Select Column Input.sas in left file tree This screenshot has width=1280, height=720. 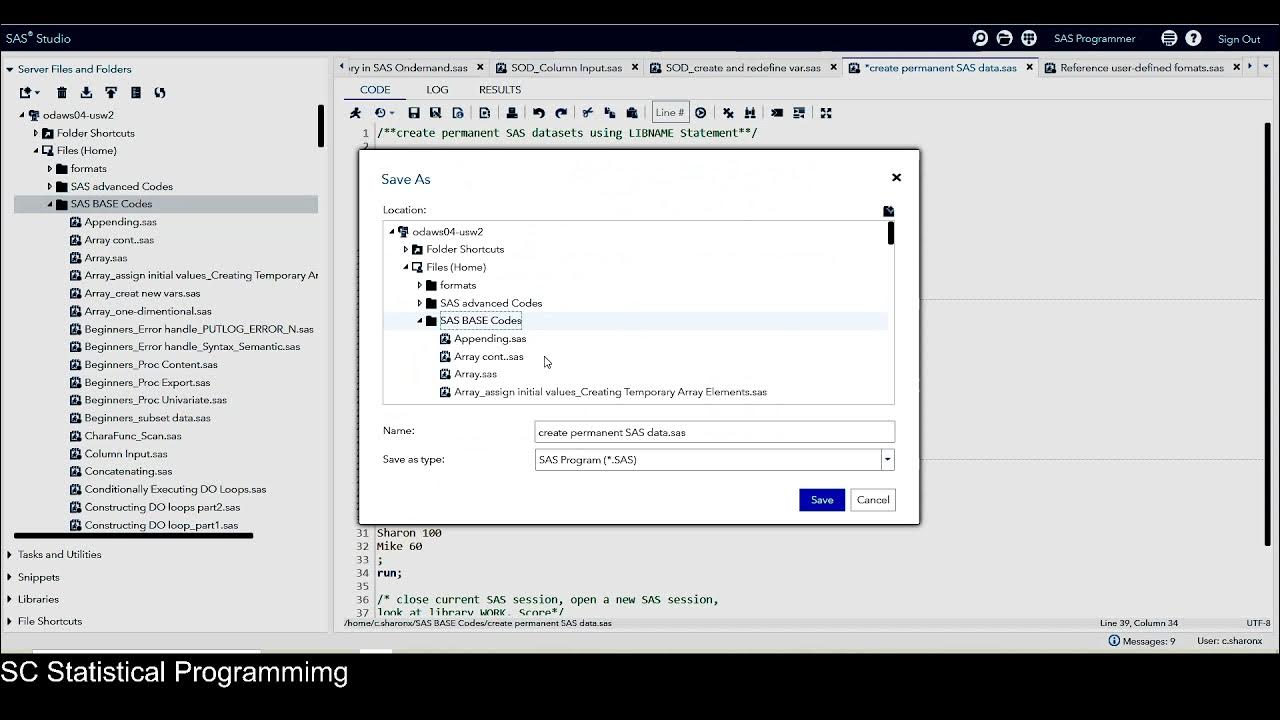point(125,454)
